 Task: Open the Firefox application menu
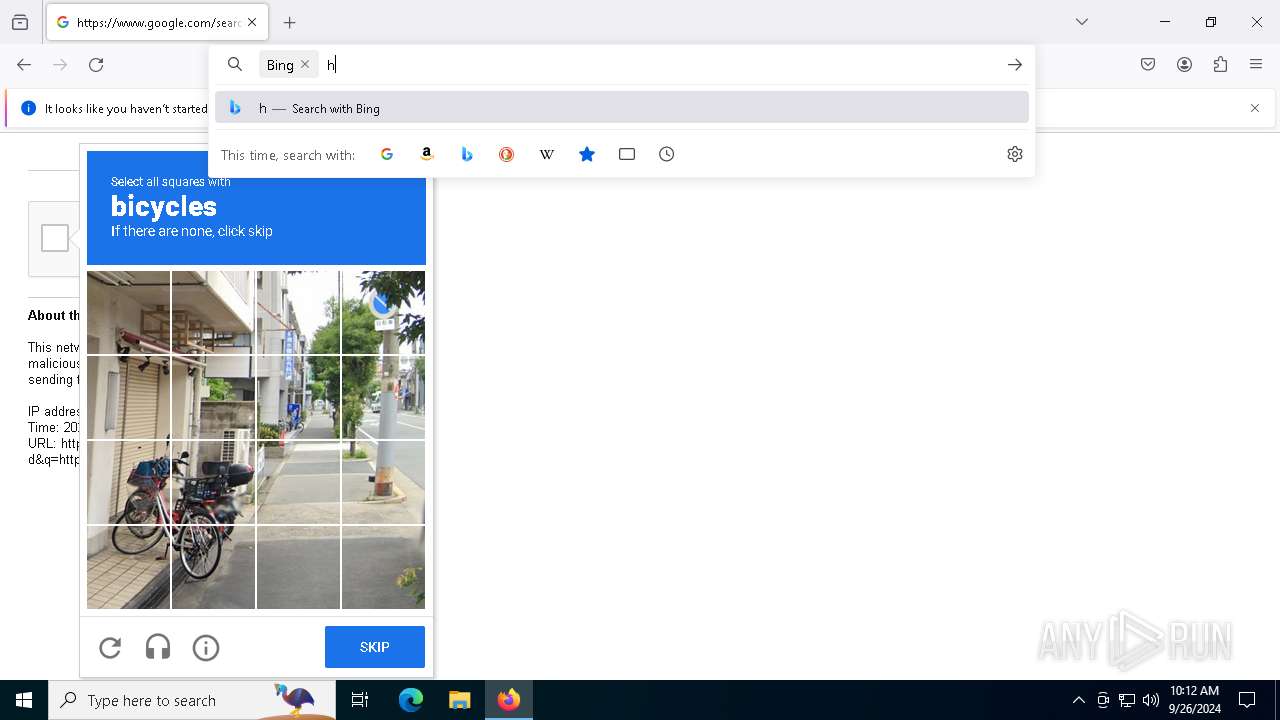point(1256,65)
